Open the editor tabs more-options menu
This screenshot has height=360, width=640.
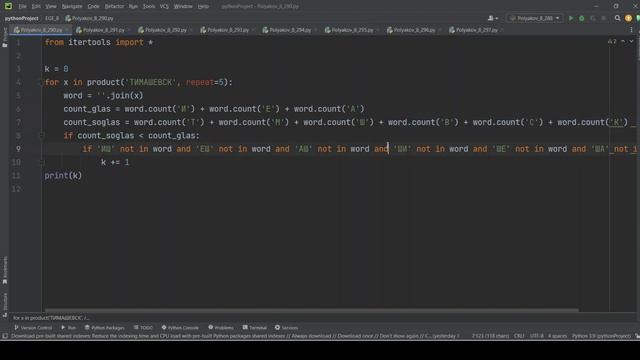pyautogui.click(x=631, y=30)
